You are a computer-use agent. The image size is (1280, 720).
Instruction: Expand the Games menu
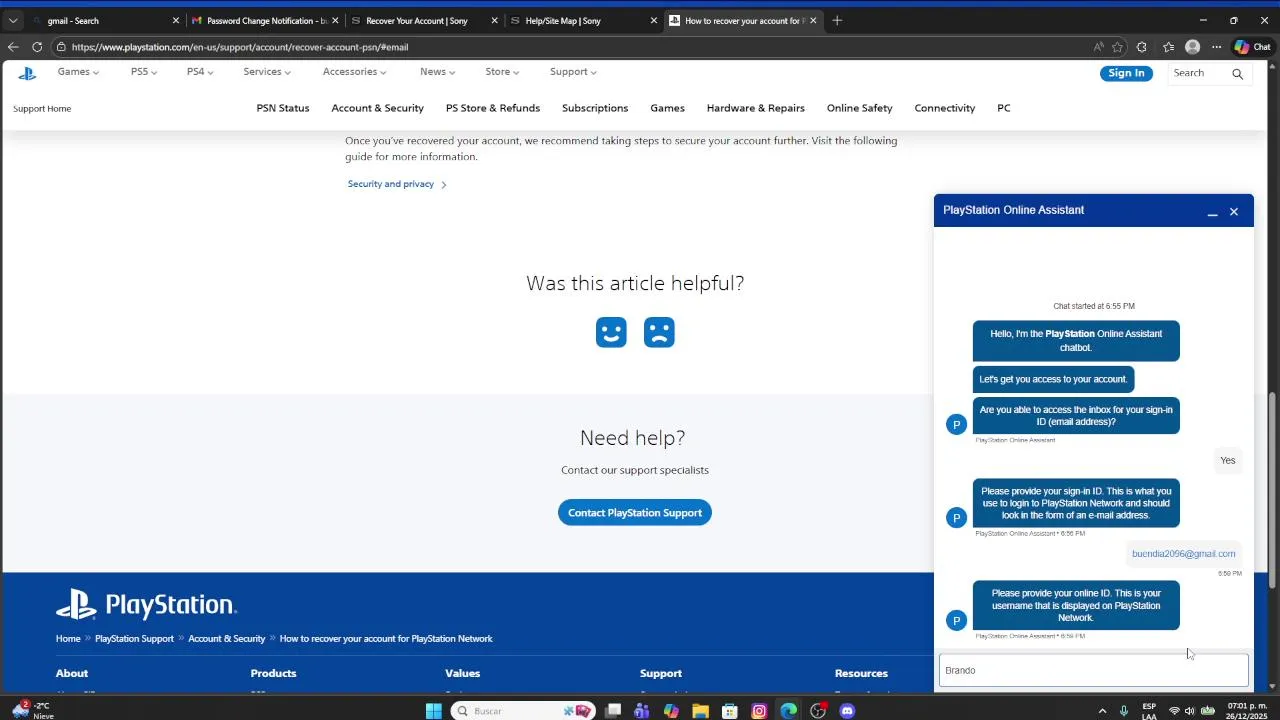point(78,72)
